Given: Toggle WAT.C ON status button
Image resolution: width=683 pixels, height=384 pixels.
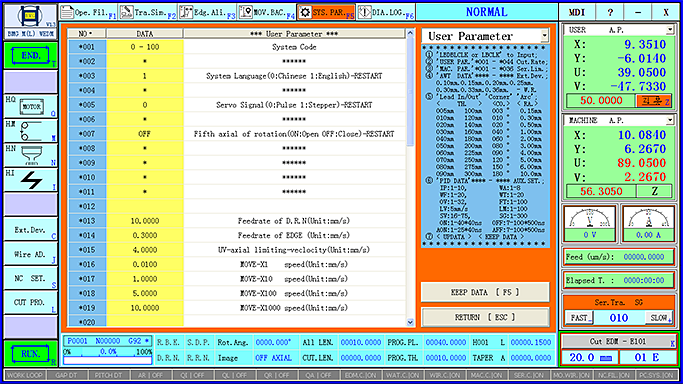Looking at the screenshot, I should 403,375.
